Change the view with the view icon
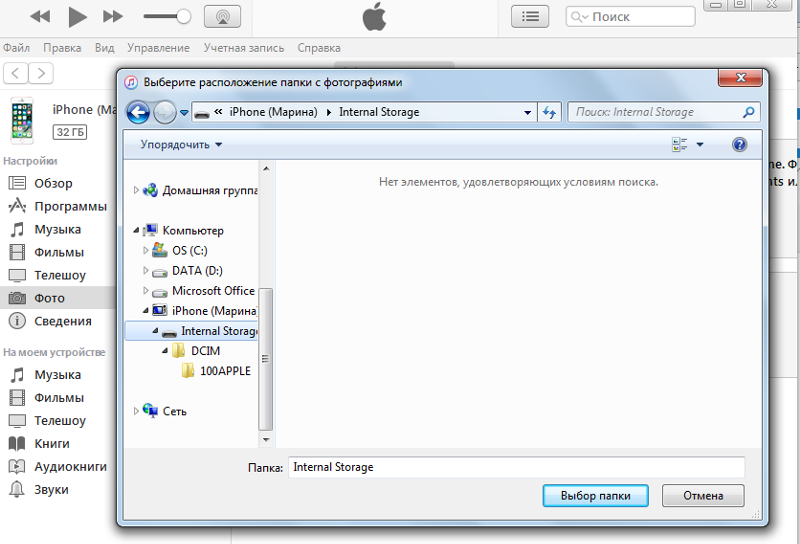Image resolution: width=800 pixels, height=544 pixels. [x=679, y=145]
